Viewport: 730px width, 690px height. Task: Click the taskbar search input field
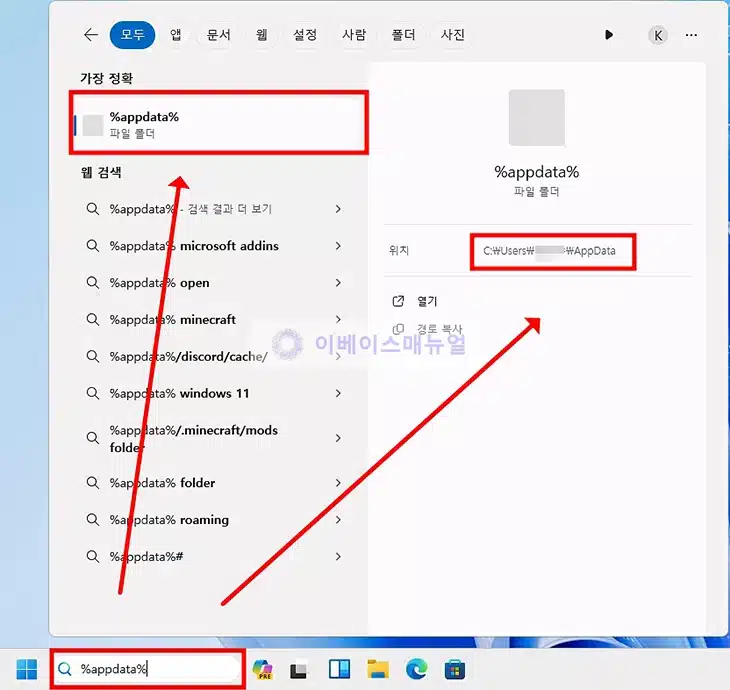click(x=150, y=669)
